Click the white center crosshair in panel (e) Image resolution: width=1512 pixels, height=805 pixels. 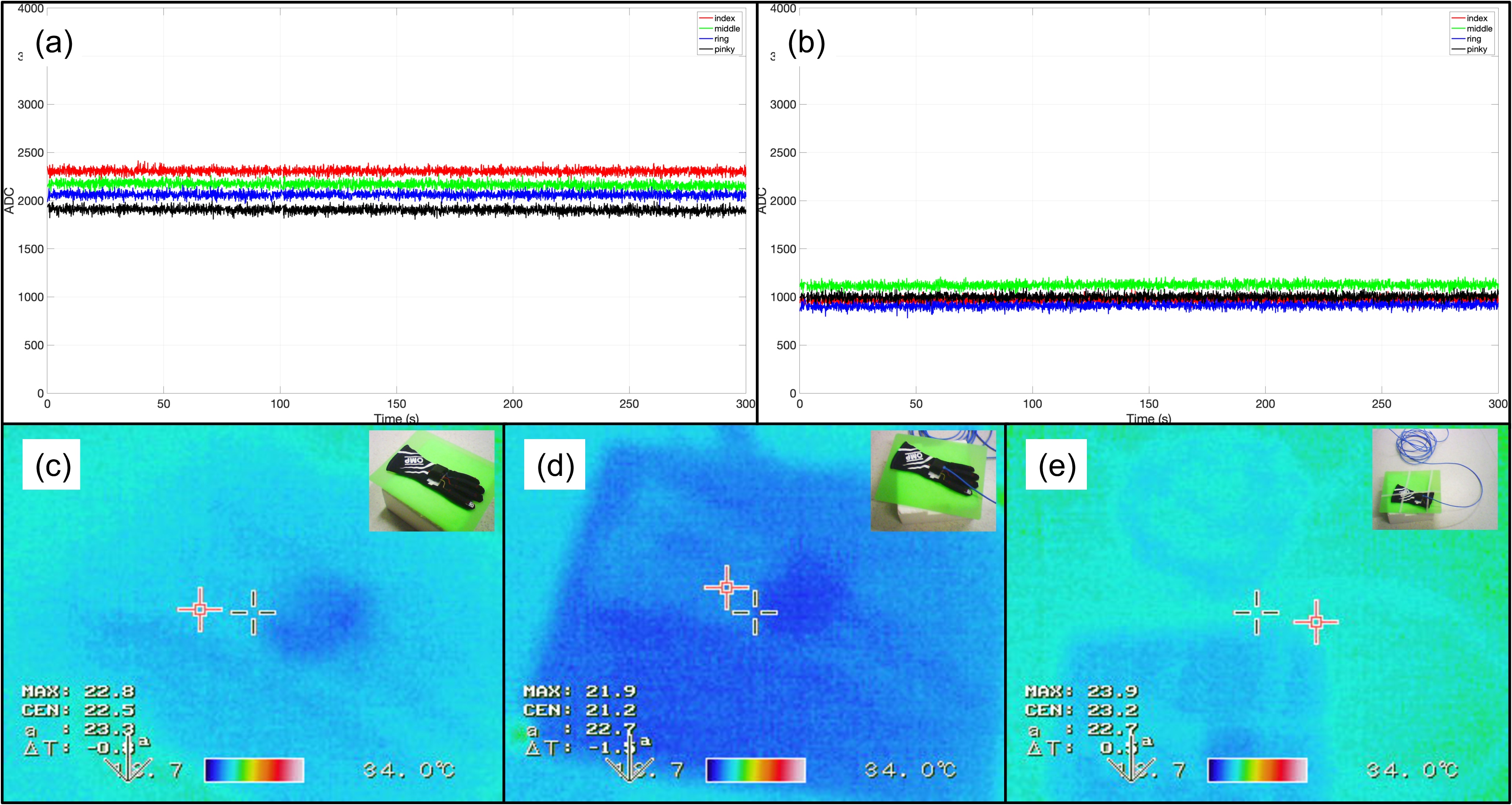(1257, 612)
